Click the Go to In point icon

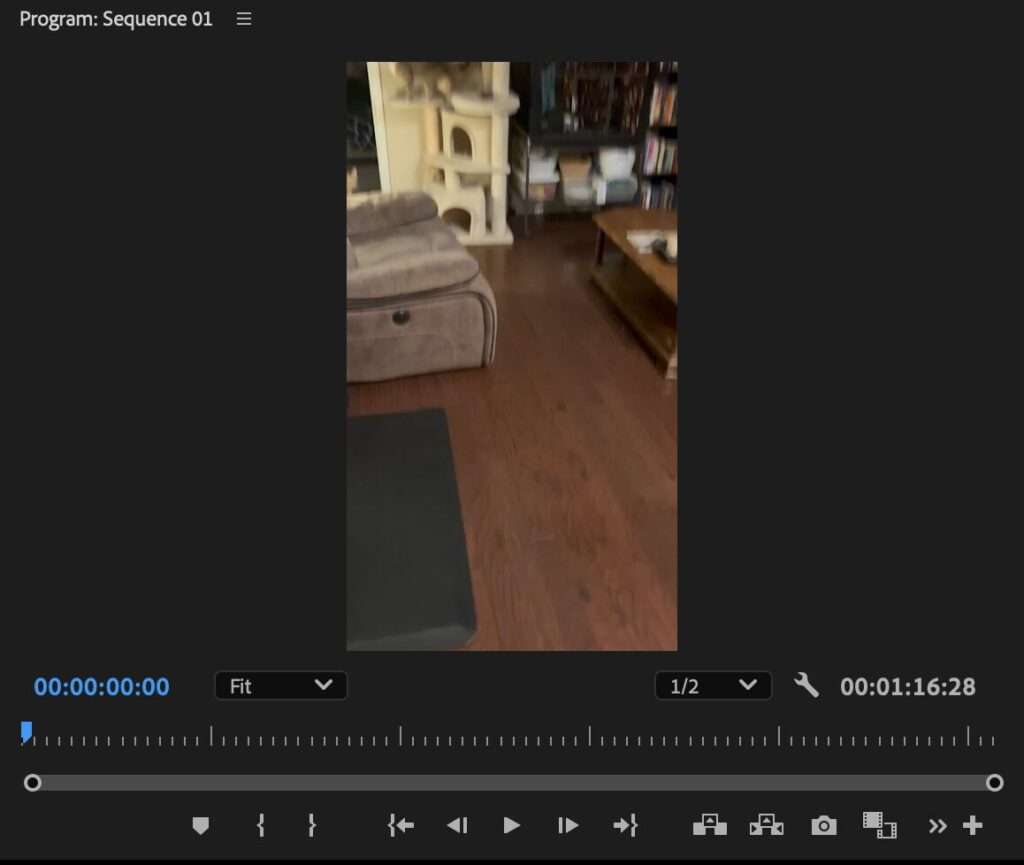click(401, 826)
